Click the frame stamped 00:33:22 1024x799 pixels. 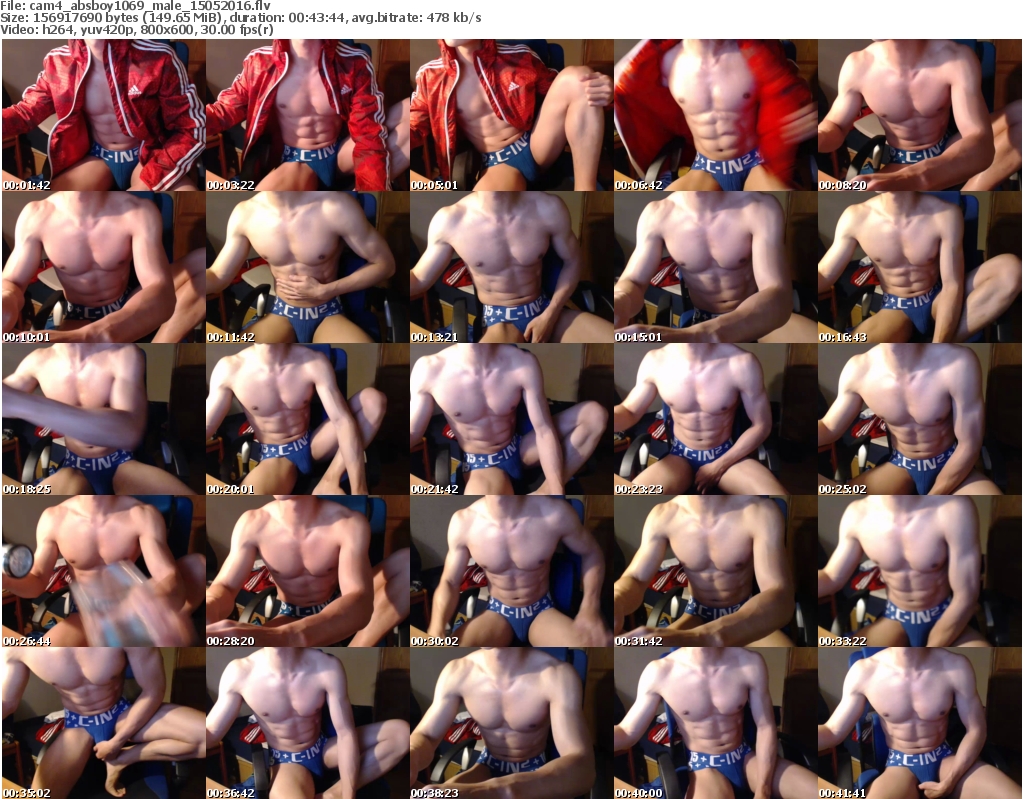click(919, 572)
